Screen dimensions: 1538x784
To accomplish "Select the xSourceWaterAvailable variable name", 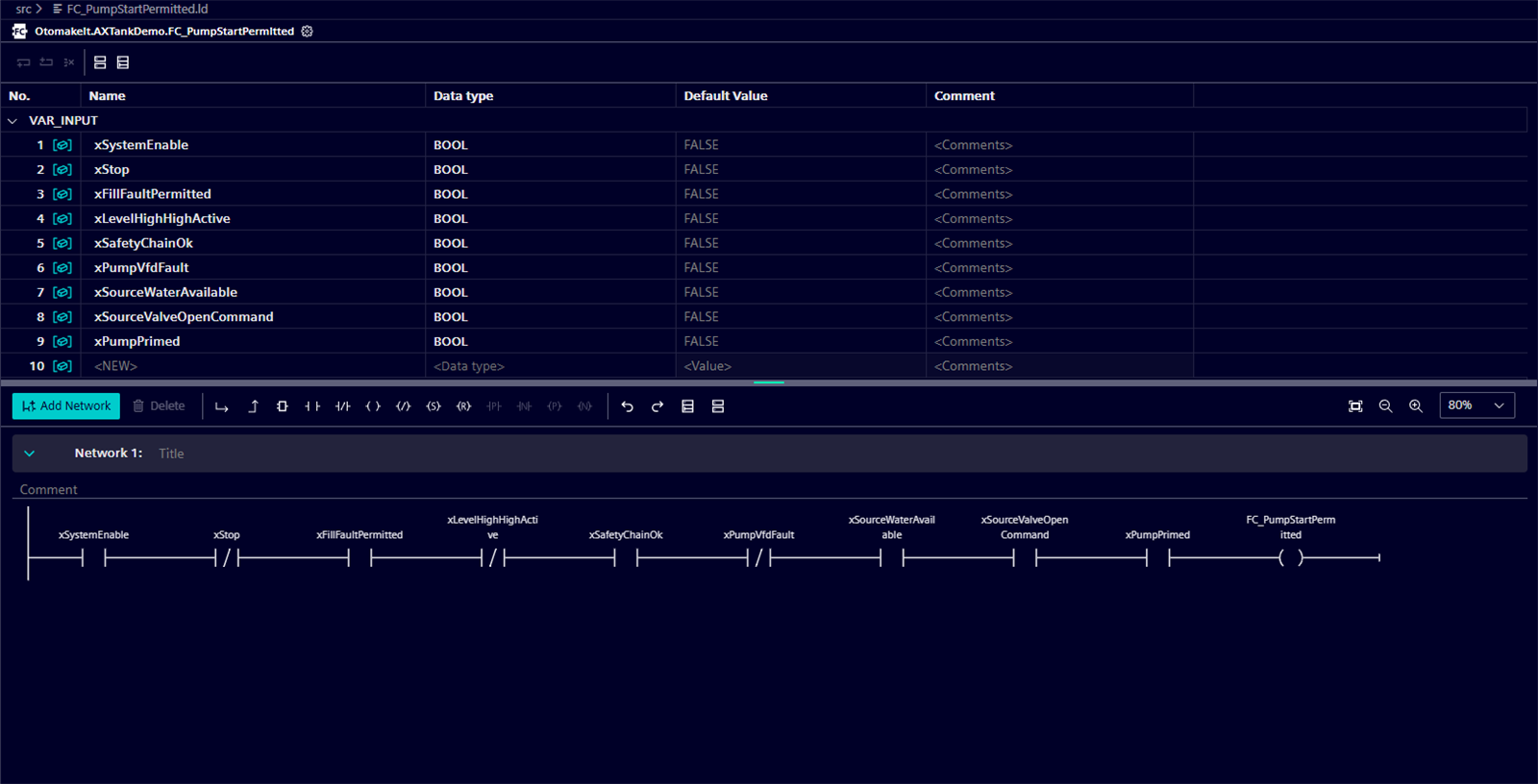I will (x=165, y=292).
